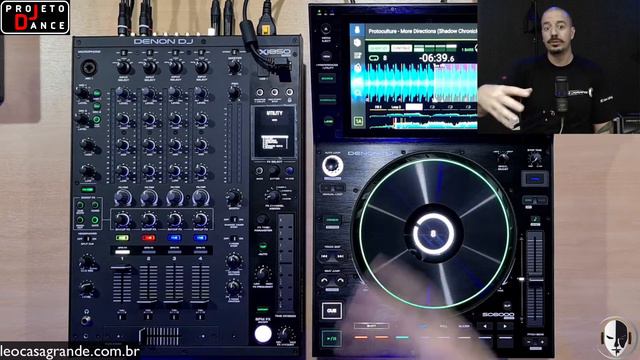This screenshot has height=360, width=640.
Task: Touch the Mic 1 combo input jack
Action: [89, 68]
